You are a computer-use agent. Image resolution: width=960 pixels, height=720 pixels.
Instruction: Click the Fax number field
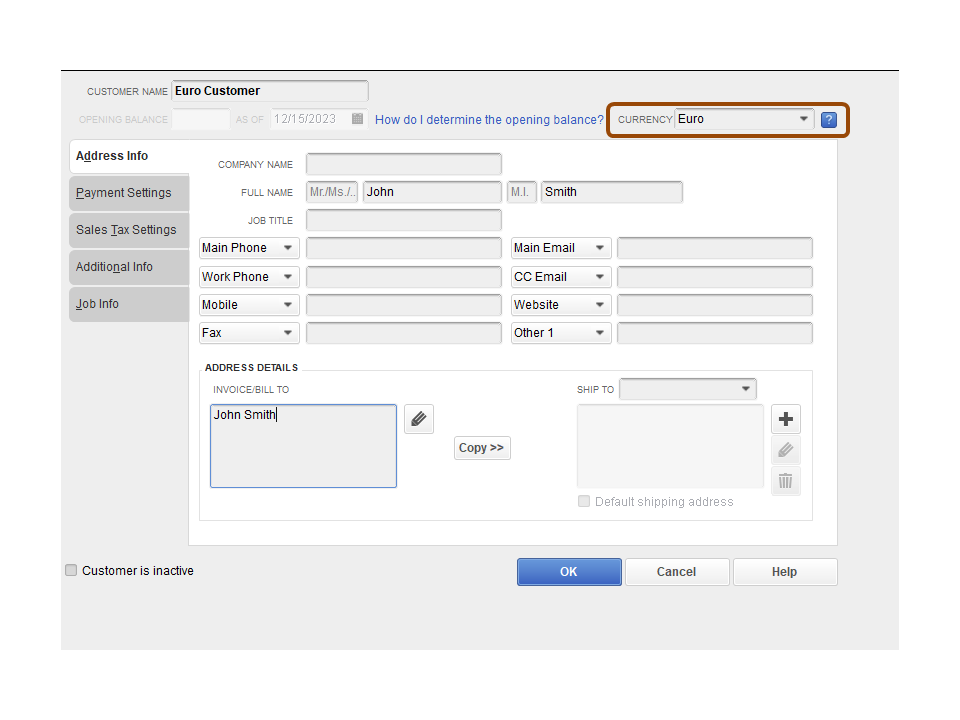coord(403,333)
